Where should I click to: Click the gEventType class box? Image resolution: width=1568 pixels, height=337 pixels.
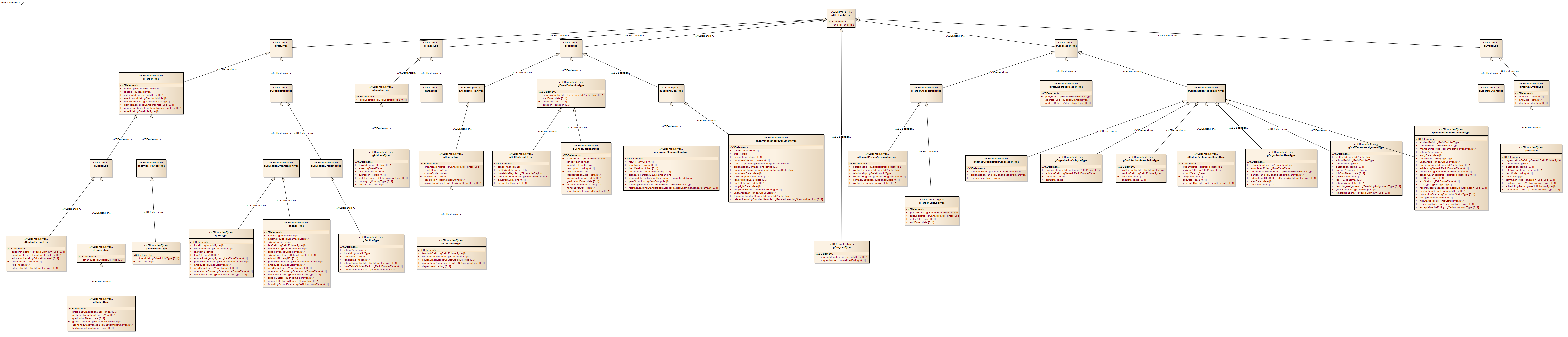click(x=1491, y=48)
